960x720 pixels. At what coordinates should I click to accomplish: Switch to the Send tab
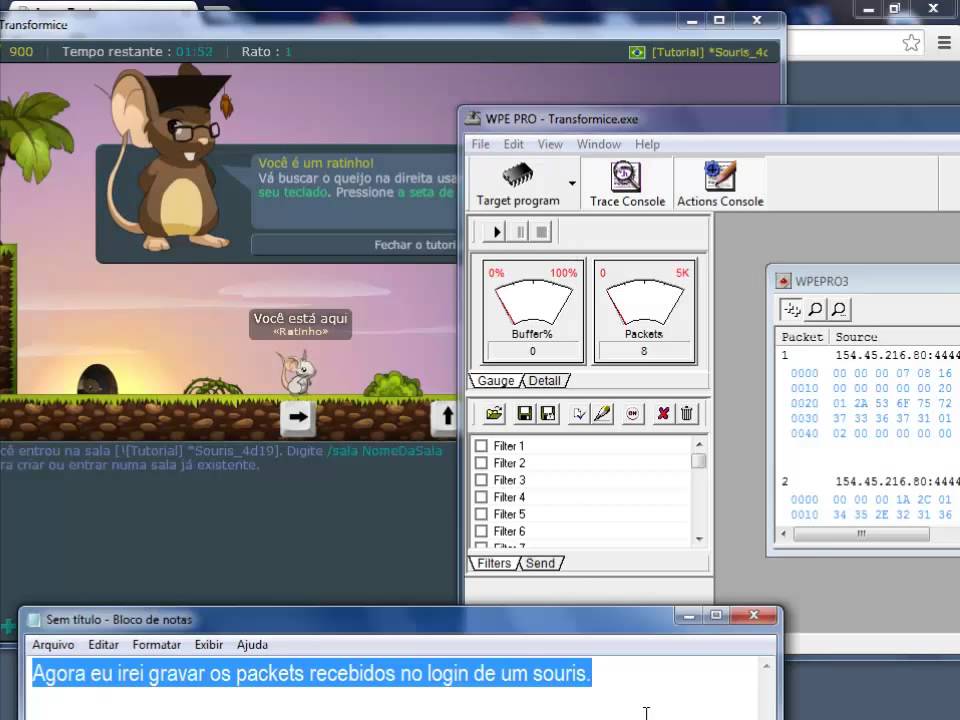coord(541,563)
